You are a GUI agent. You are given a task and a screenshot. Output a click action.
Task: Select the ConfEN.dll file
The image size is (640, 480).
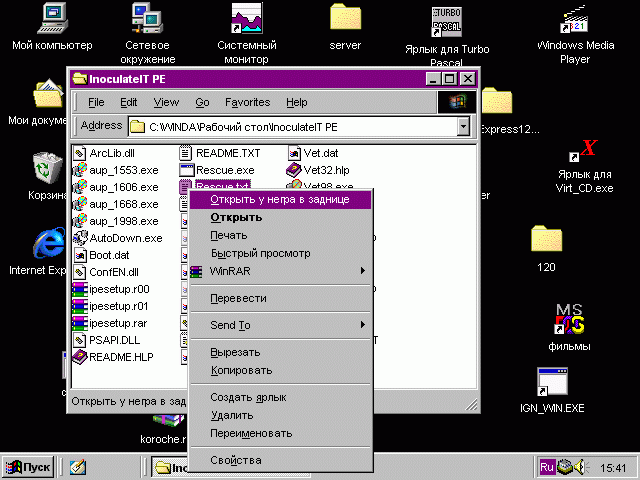pos(106,272)
